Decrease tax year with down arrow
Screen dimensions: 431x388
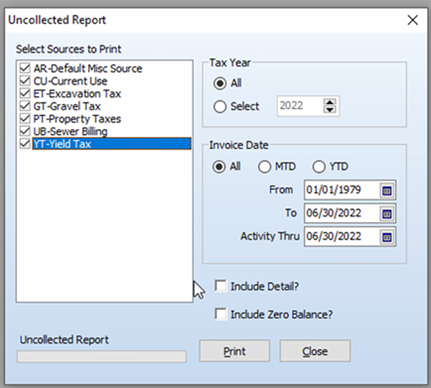(x=330, y=110)
